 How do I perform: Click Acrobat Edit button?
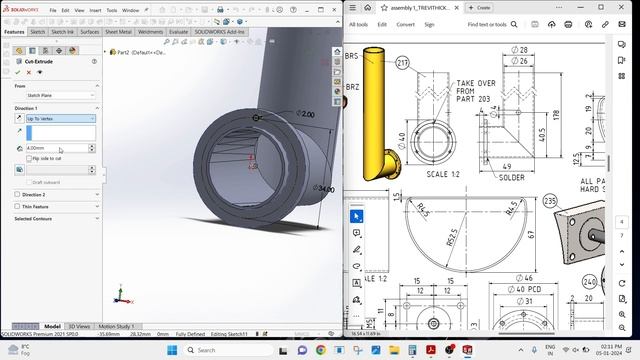coord(382,24)
